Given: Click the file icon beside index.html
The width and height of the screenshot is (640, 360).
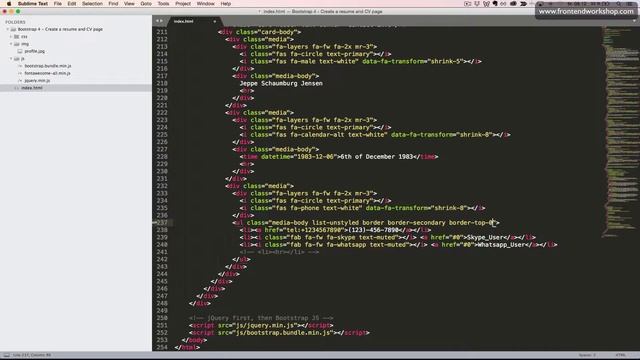Looking at the screenshot, I should [x=17, y=88].
